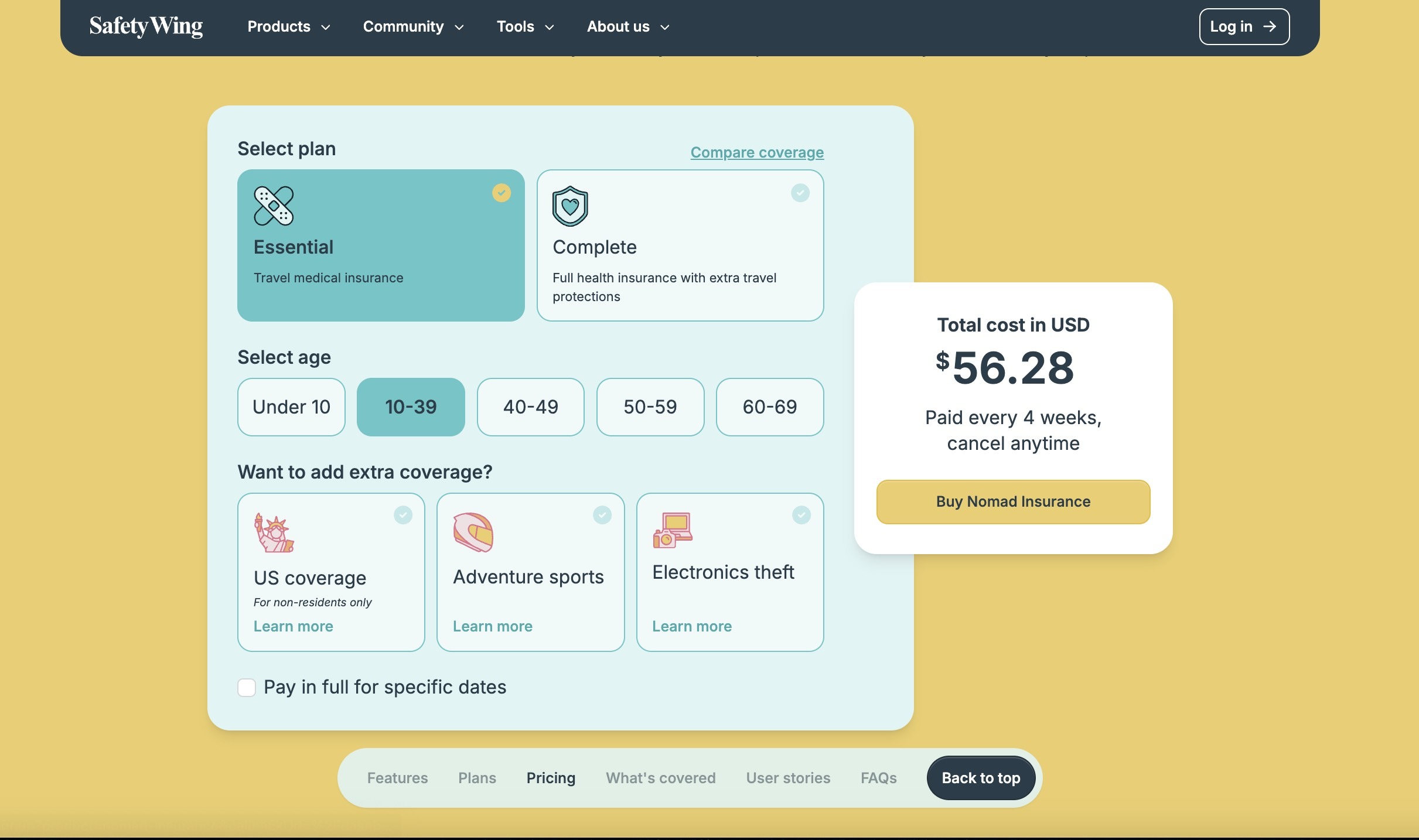Click the helmet Adventure sports icon

click(473, 532)
